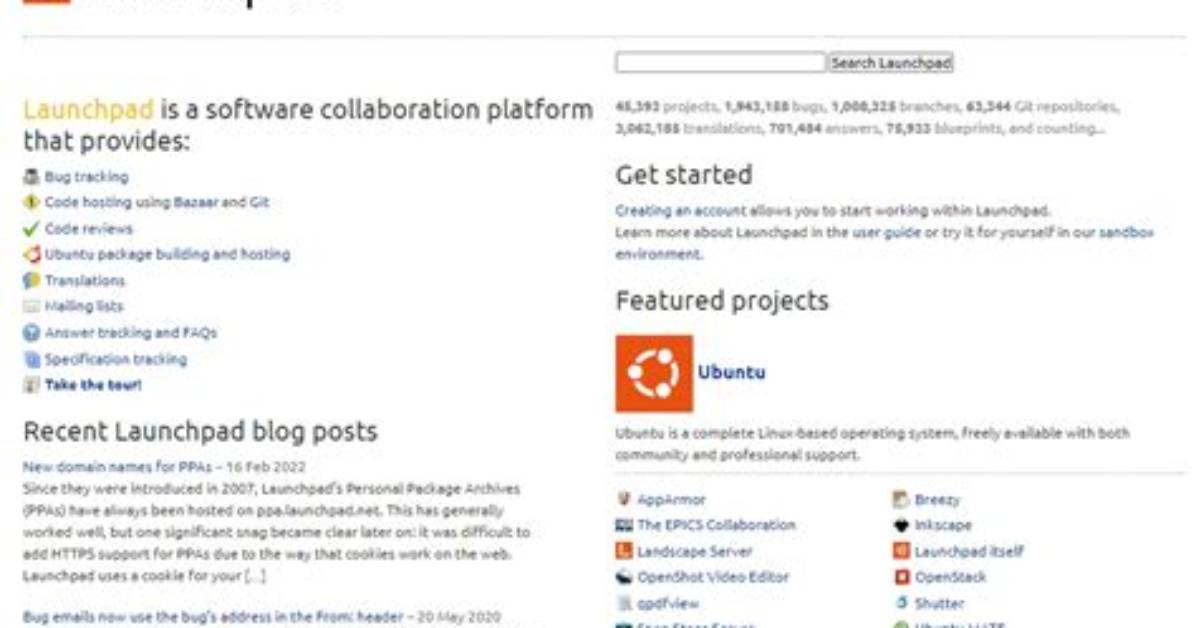Click the Ubuntu package building icon
The width and height of the screenshot is (1196, 628).
[x=31, y=254]
